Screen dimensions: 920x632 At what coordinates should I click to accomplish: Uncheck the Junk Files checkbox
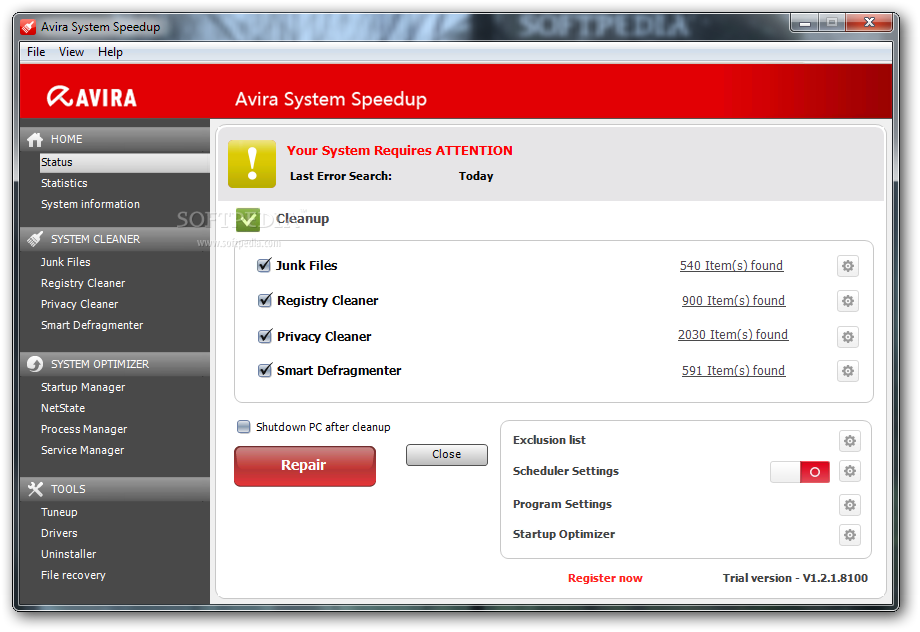tap(264, 265)
